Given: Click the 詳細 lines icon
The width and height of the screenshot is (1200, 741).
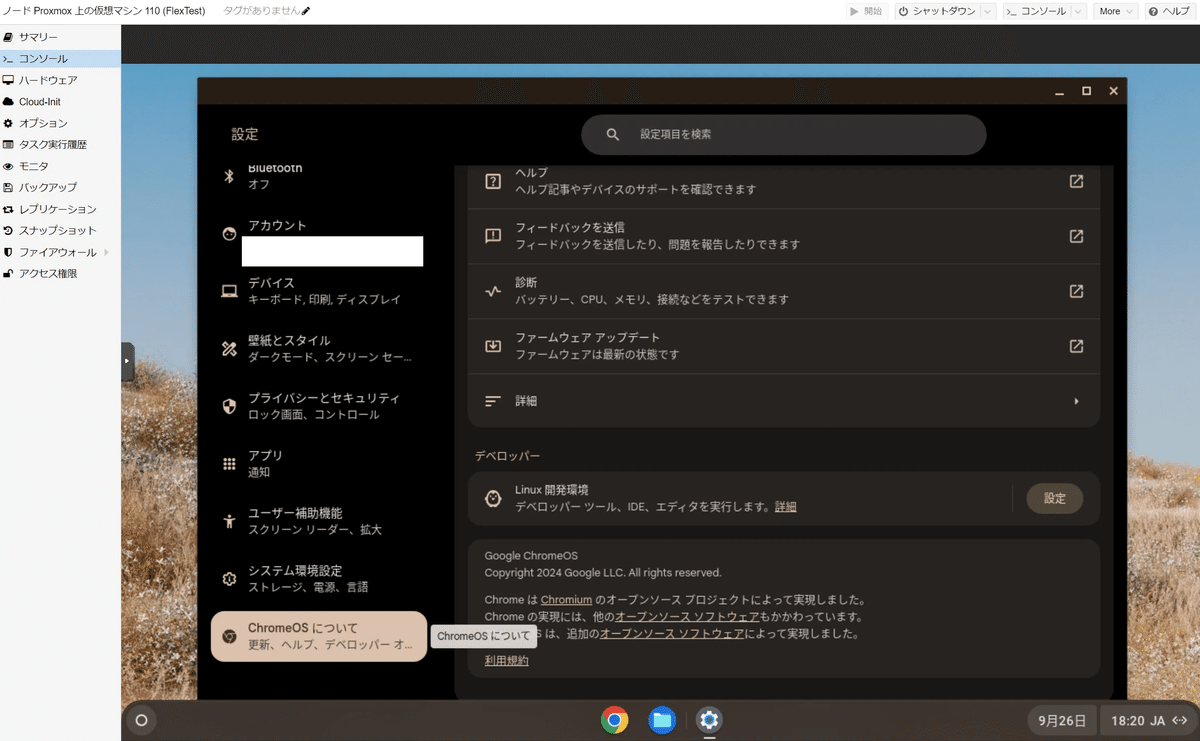Looking at the screenshot, I should click(x=493, y=401).
